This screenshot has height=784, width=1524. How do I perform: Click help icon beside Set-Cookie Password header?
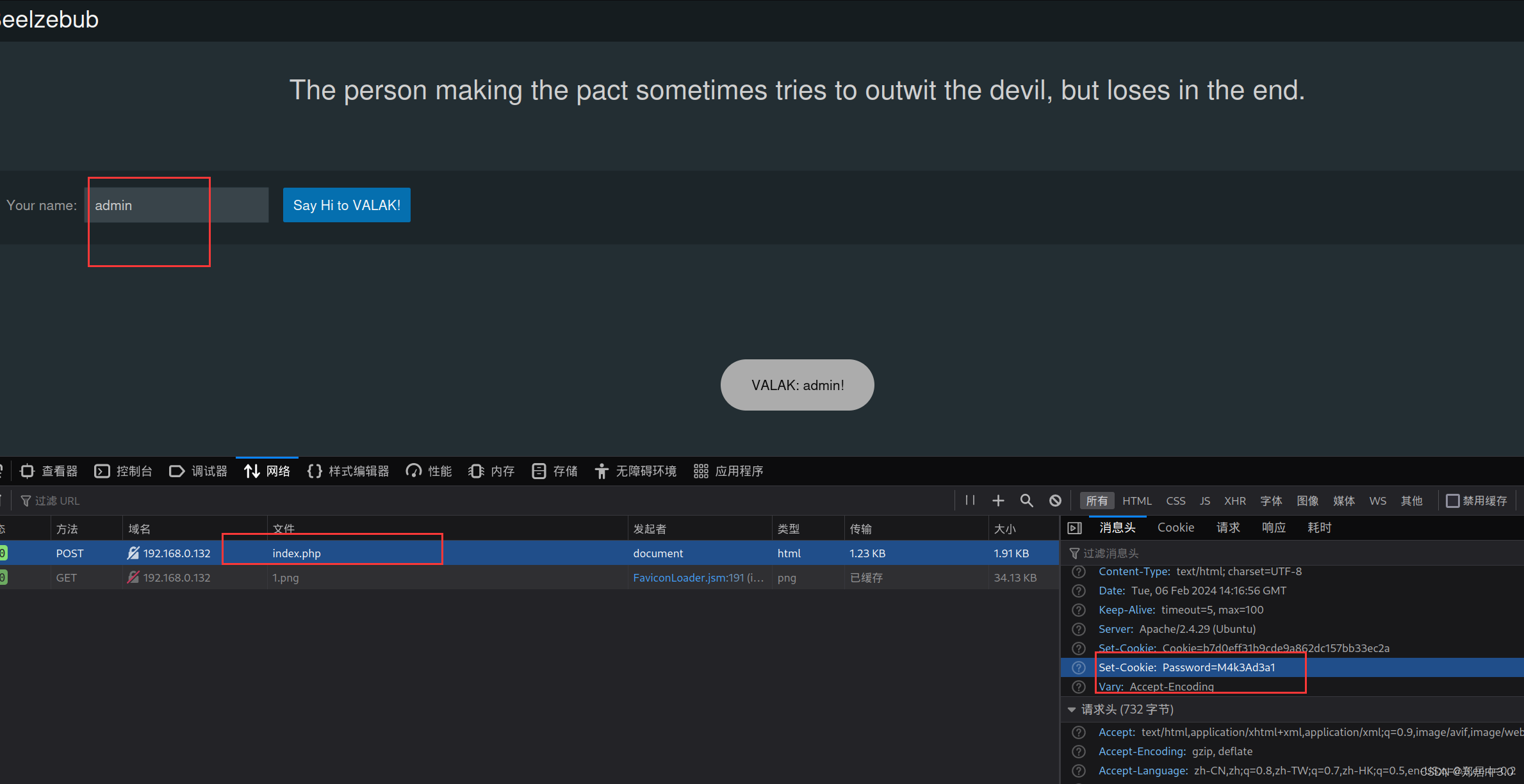tap(1079, 668)
